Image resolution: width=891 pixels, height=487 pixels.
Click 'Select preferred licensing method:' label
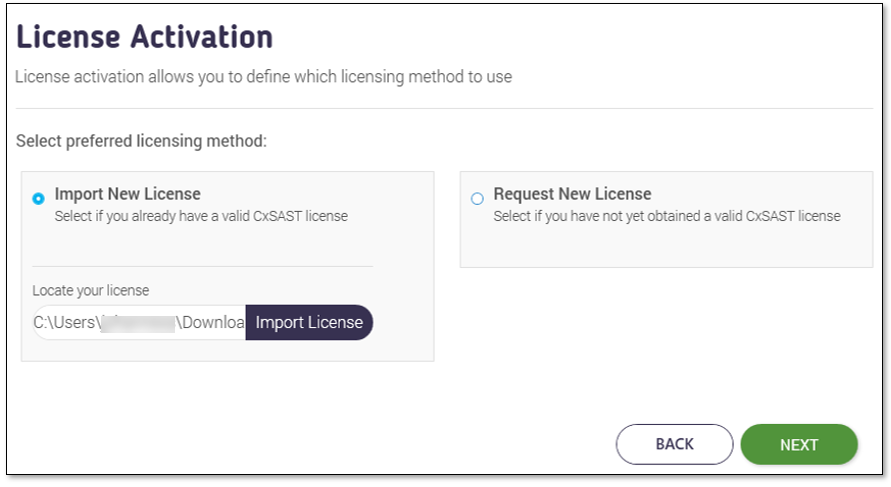pos(141,141)
